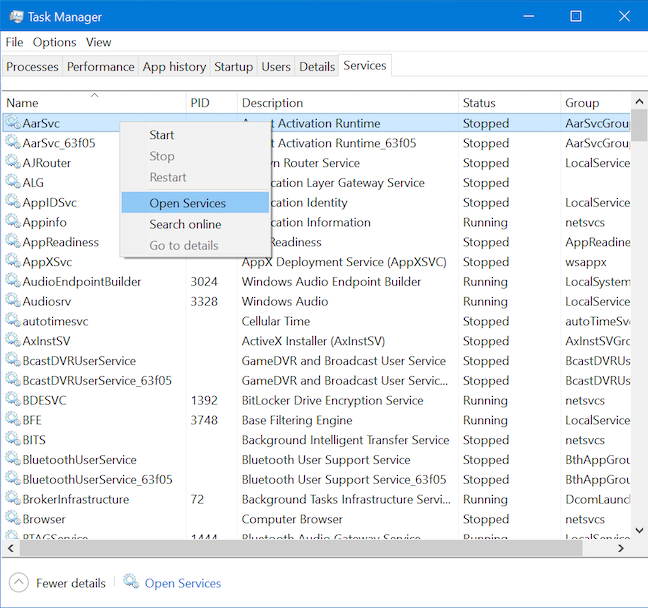Viewport: 648px width, 608px height.
Task: Click the gears icon next to Open Services link
Action: (x=131, y=582)
